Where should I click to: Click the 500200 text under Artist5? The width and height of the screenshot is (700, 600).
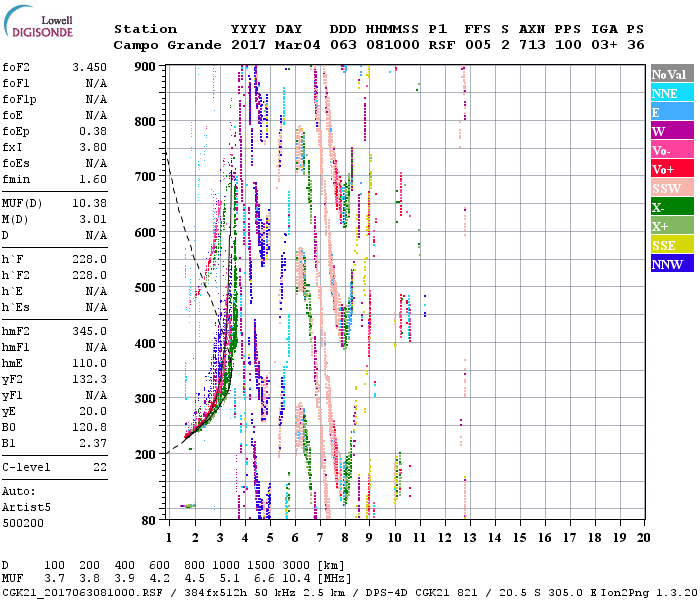tap(23, 523)
